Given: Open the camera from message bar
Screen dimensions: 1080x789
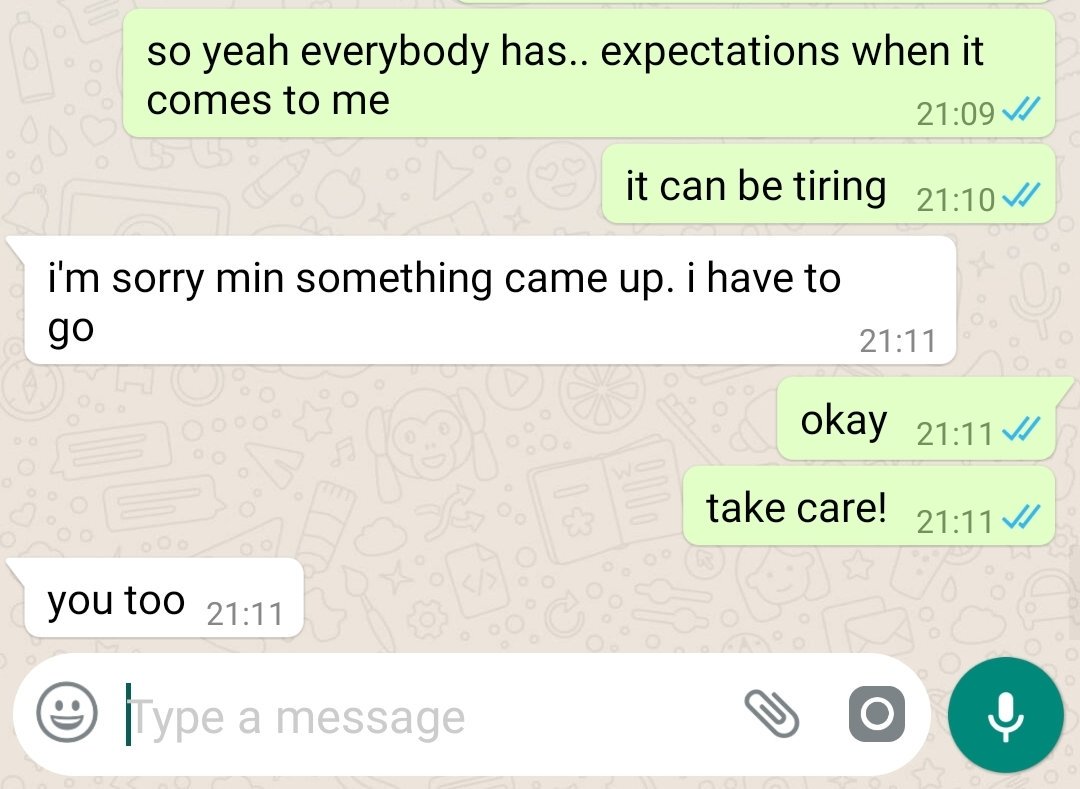Looking at the screenshot, I should coord(876,714).
